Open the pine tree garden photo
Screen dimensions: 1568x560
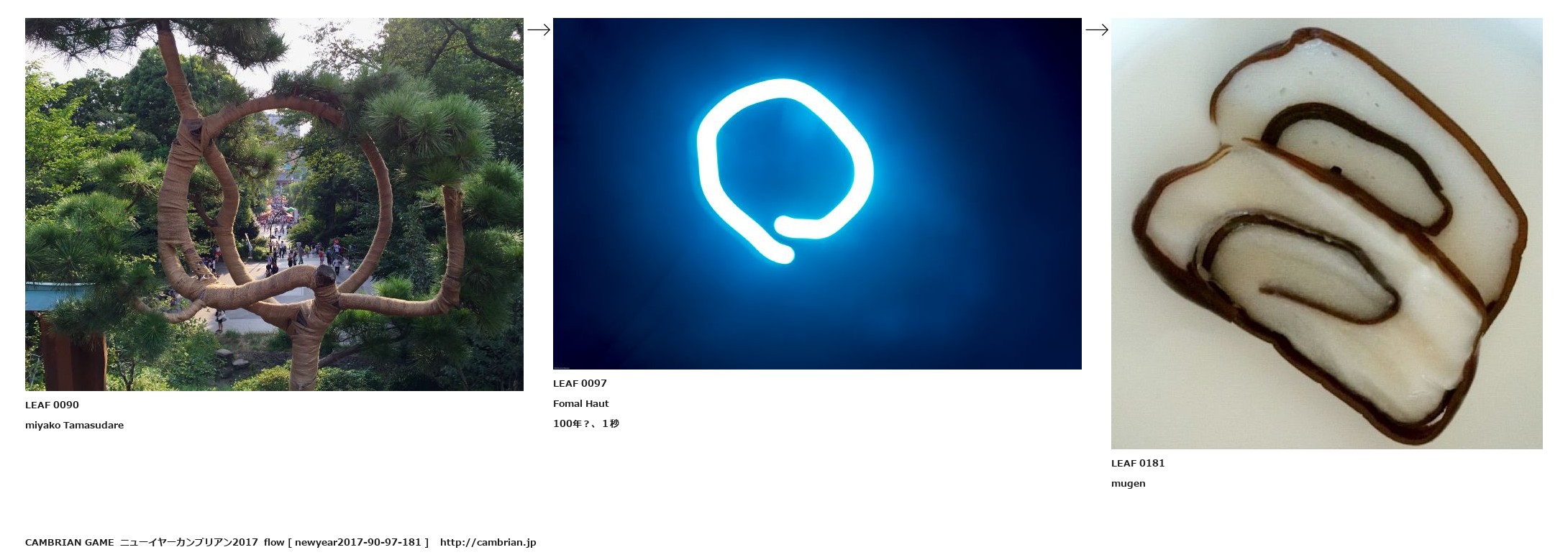(x=274, y=204)
